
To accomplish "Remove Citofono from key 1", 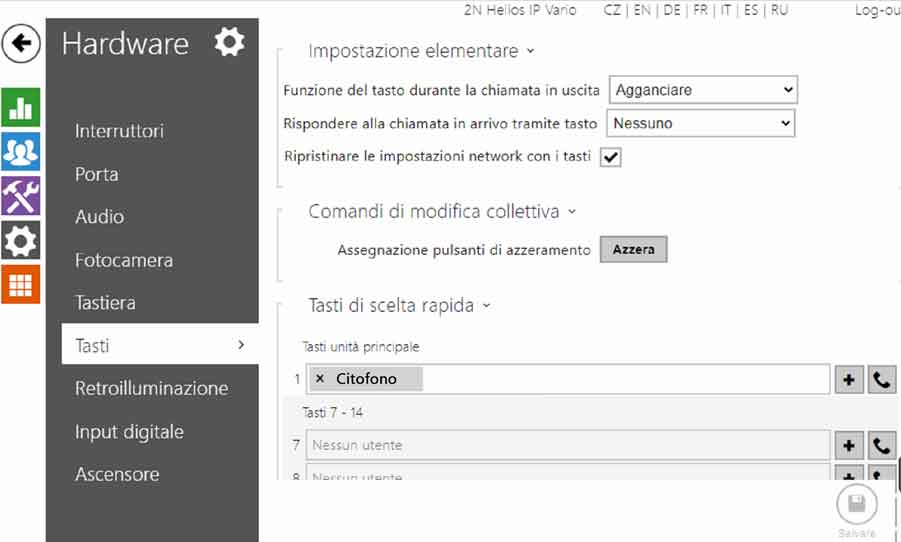I will [320, 379].
